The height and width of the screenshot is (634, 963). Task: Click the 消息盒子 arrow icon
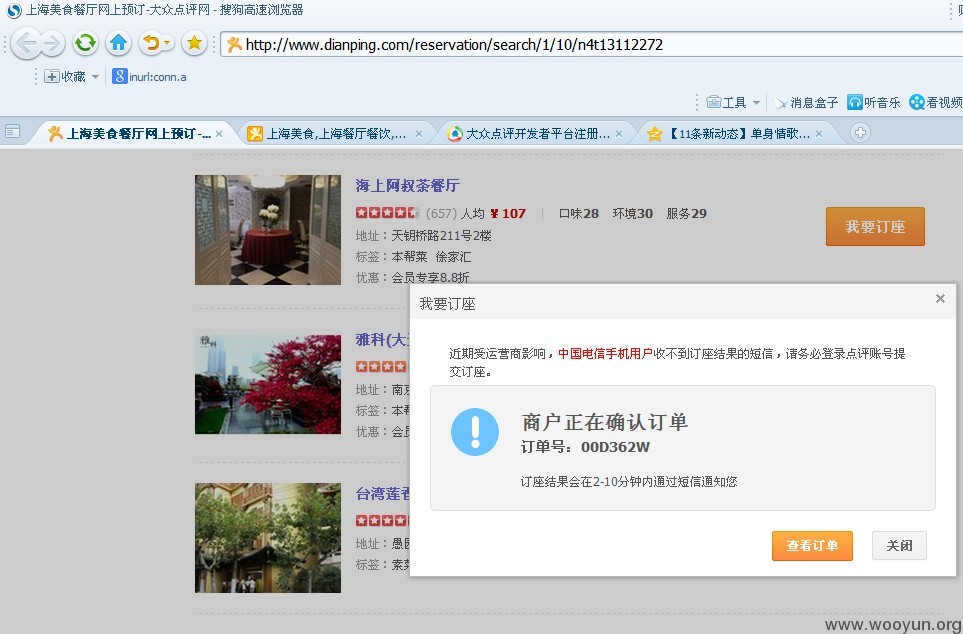(x=781, y=103)
